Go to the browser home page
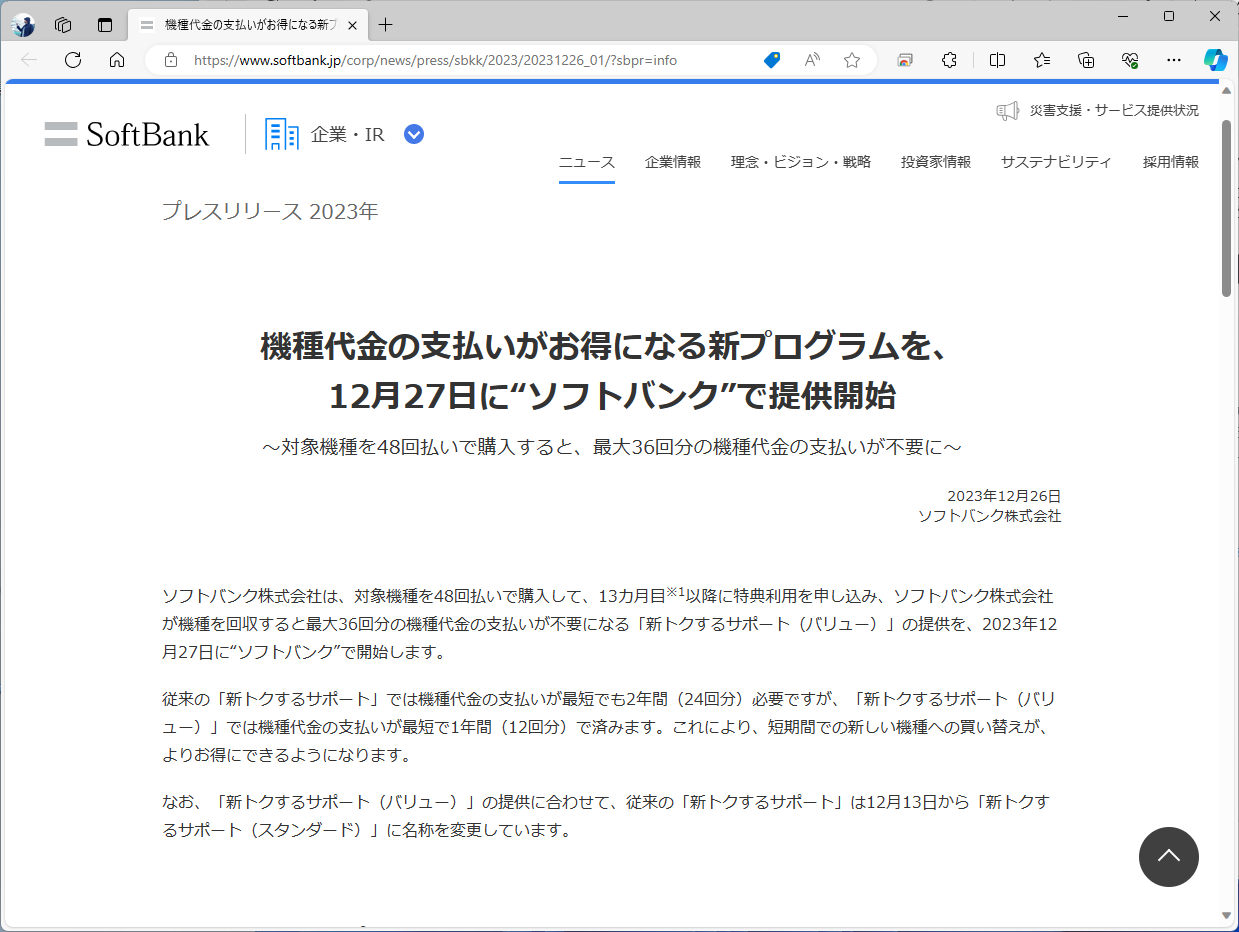 (x=117, y=60)
